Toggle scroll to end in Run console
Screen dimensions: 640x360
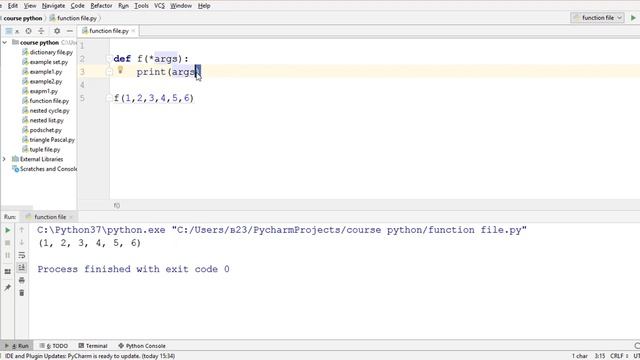(x=22, y=267)
